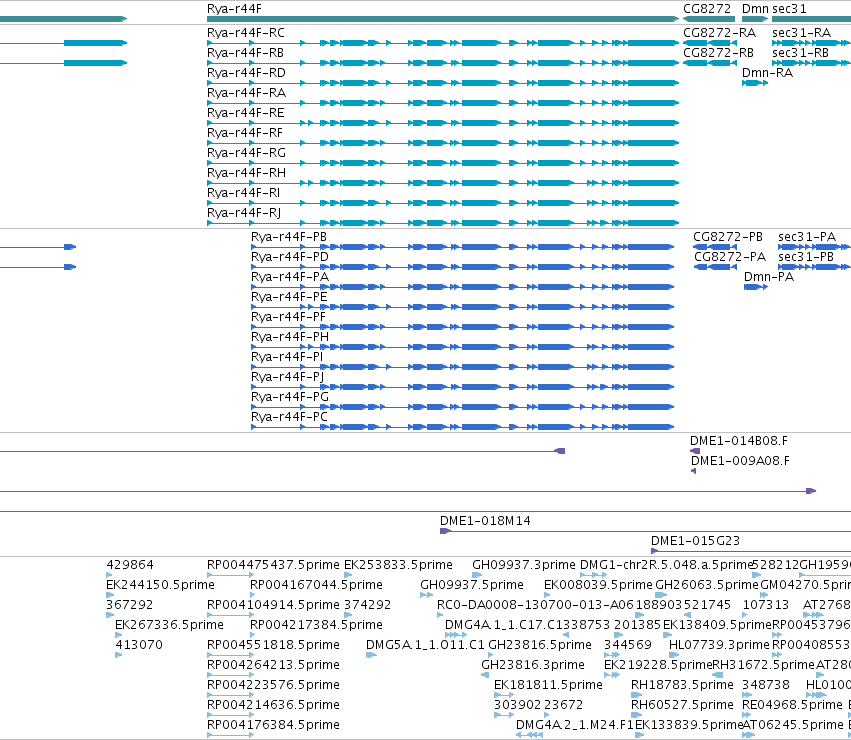The height and width of the screenshot is (740, 851).
Task: Select transcript Rya-r44F-RB
Action: pyautogui.click(x=245, y=53)
